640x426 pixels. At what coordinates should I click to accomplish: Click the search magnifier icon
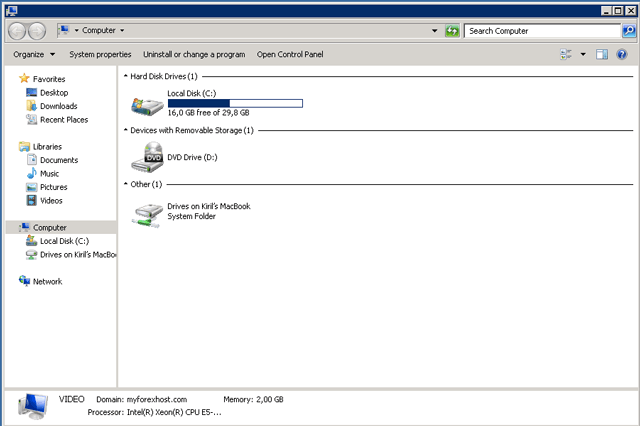click(x=629, y=31)
